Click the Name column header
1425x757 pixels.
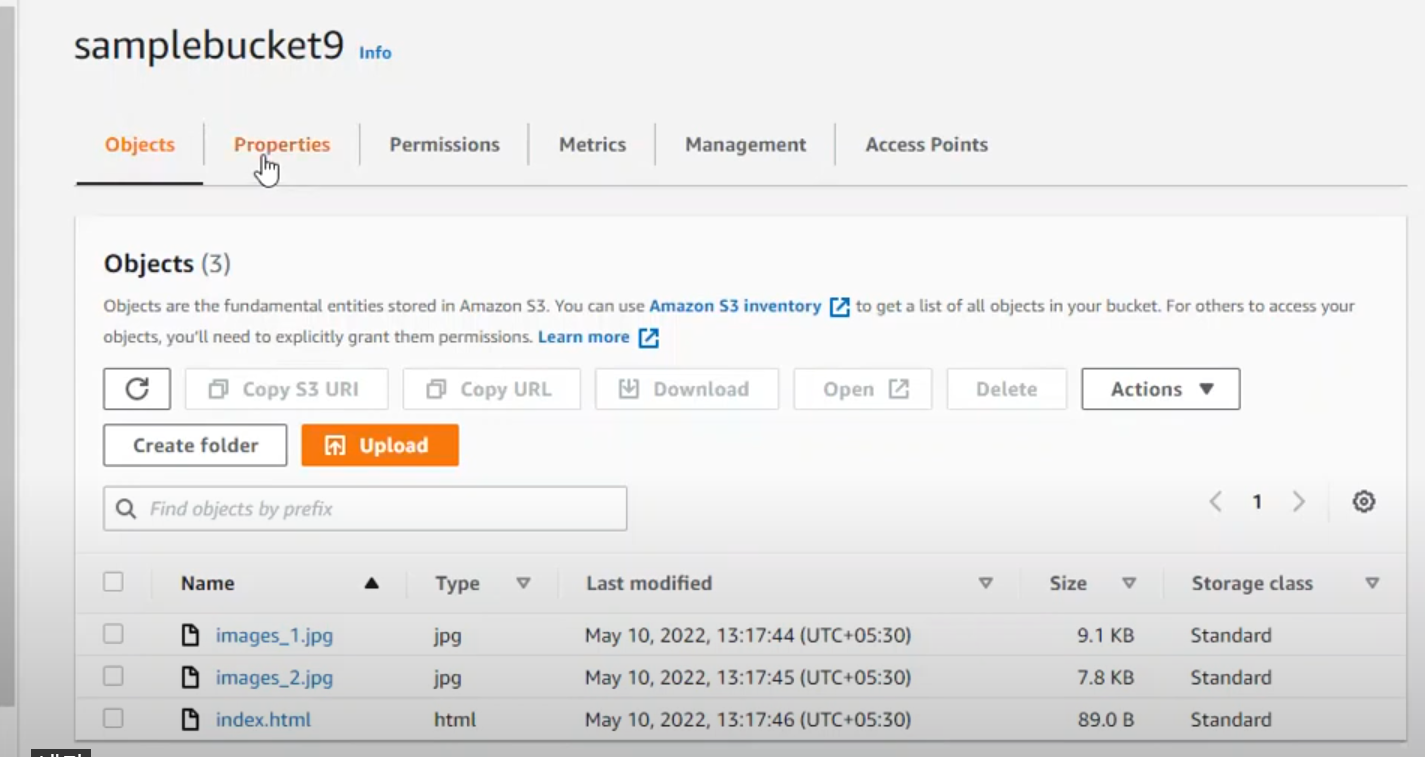coord(208,583)
